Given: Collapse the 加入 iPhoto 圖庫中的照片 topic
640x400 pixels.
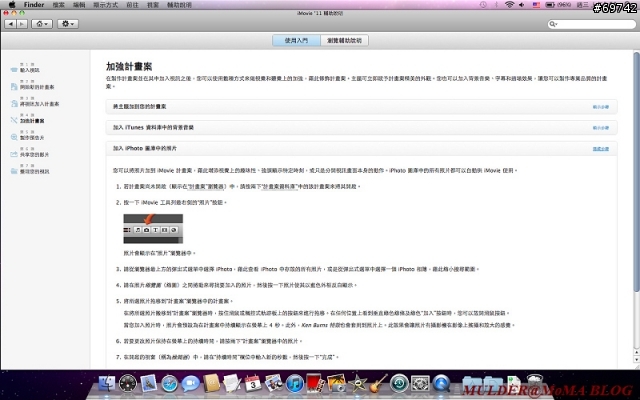Looking at the screenshot, I should click(361, 149).
